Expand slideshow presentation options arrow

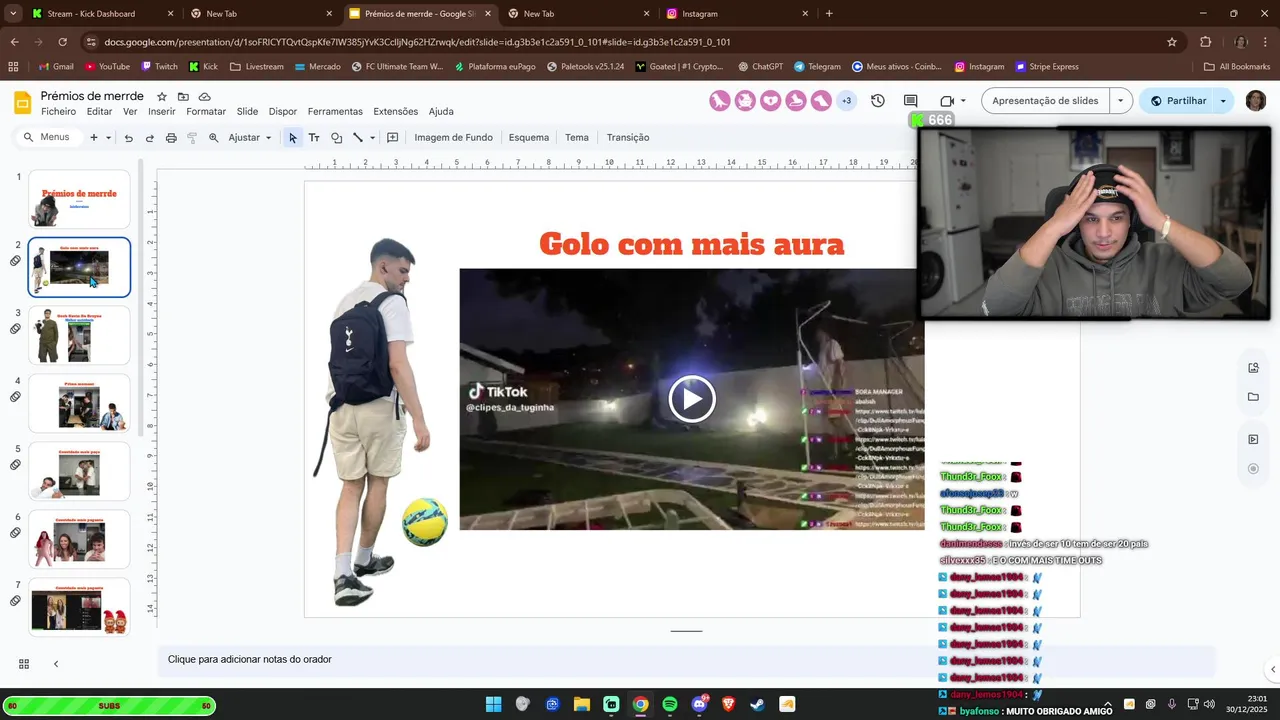tap(1120, 101)
